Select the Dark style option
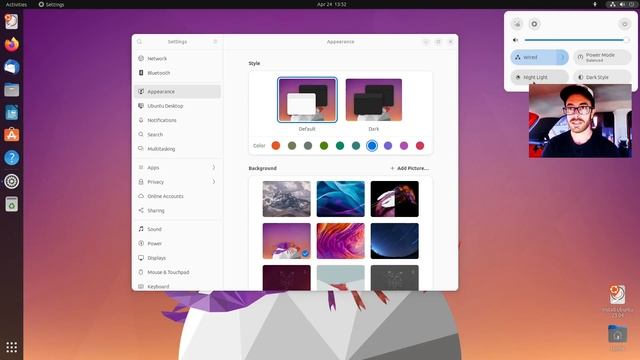The width and height of the screenshot is (640, 360). point(373,100)
